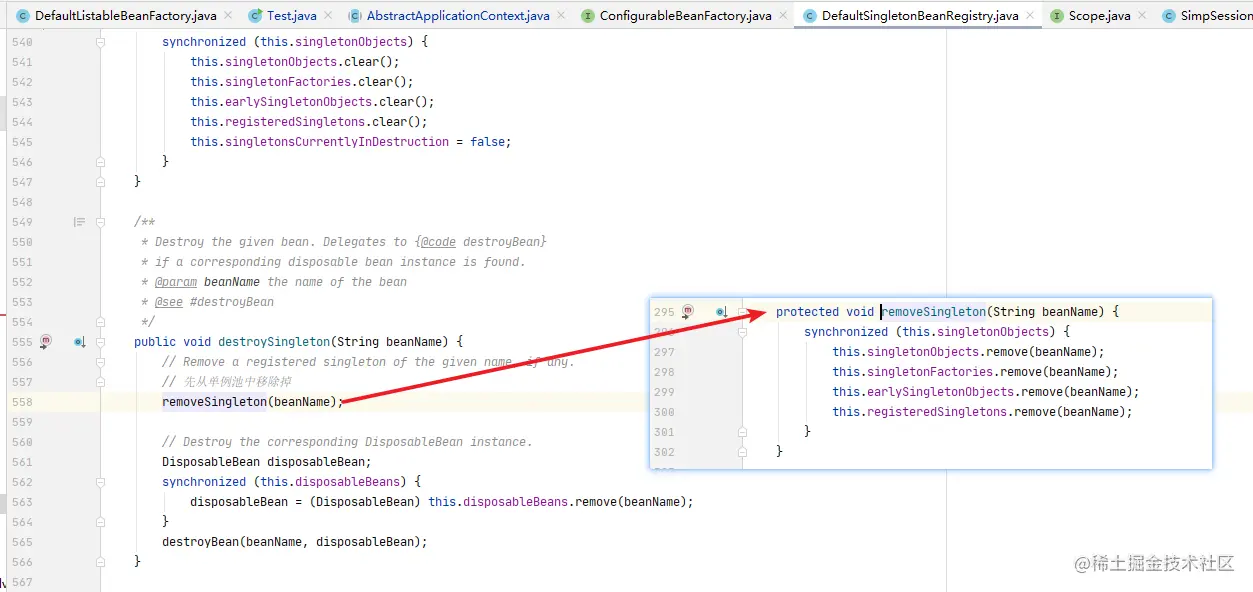Image resolution: width=1253 pixels, height=592 pixels.
Task: Toggle rendered doc view icon on line 549
Action: [79, 222]
